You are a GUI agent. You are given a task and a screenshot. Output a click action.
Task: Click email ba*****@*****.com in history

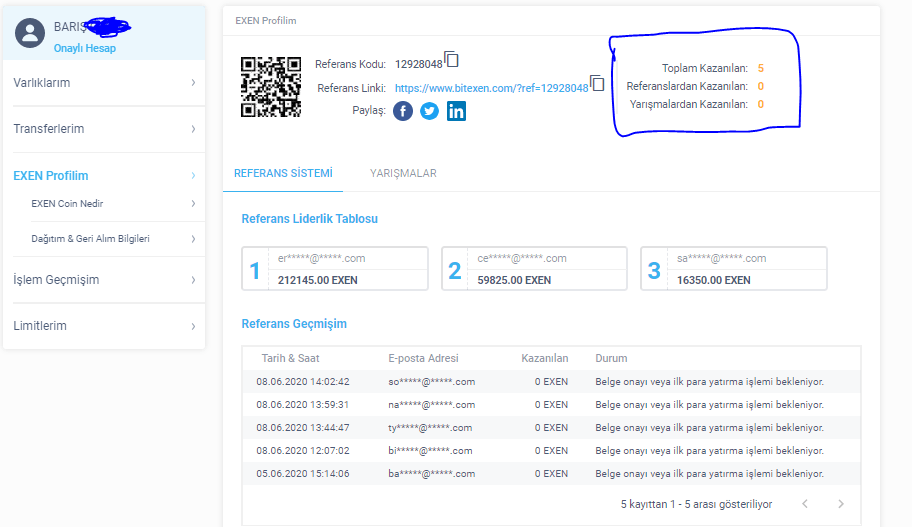tap(432, 474)
